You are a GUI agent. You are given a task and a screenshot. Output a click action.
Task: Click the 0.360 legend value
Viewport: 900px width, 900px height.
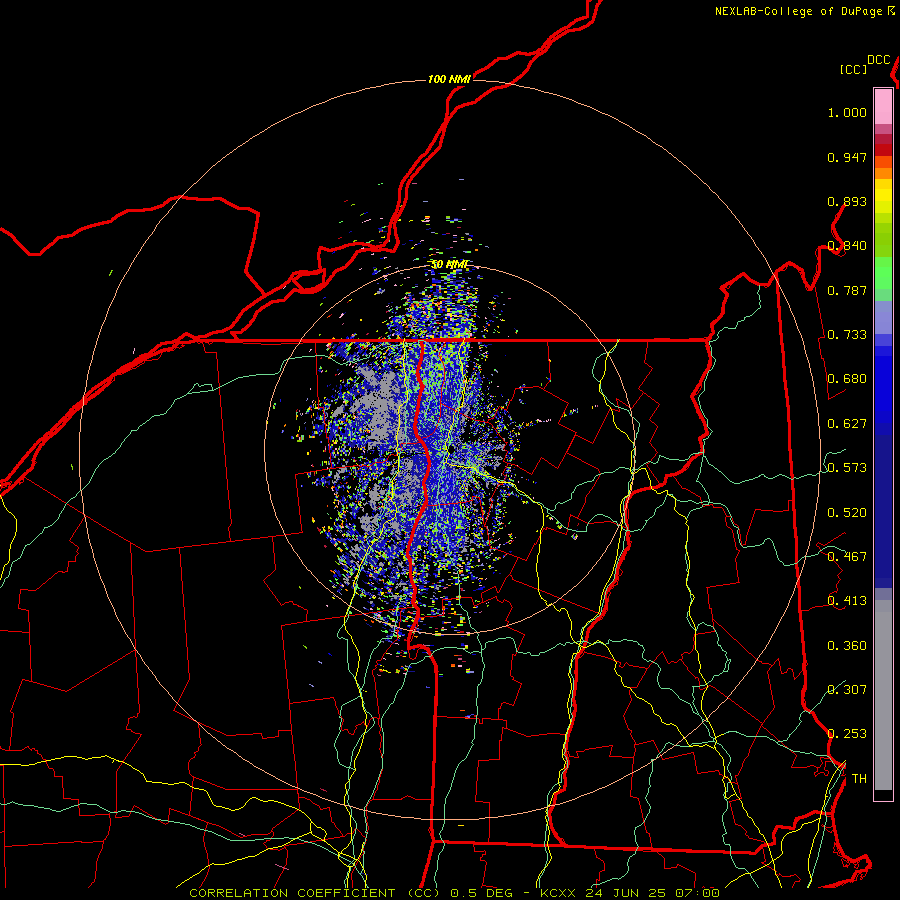(847, 646)
